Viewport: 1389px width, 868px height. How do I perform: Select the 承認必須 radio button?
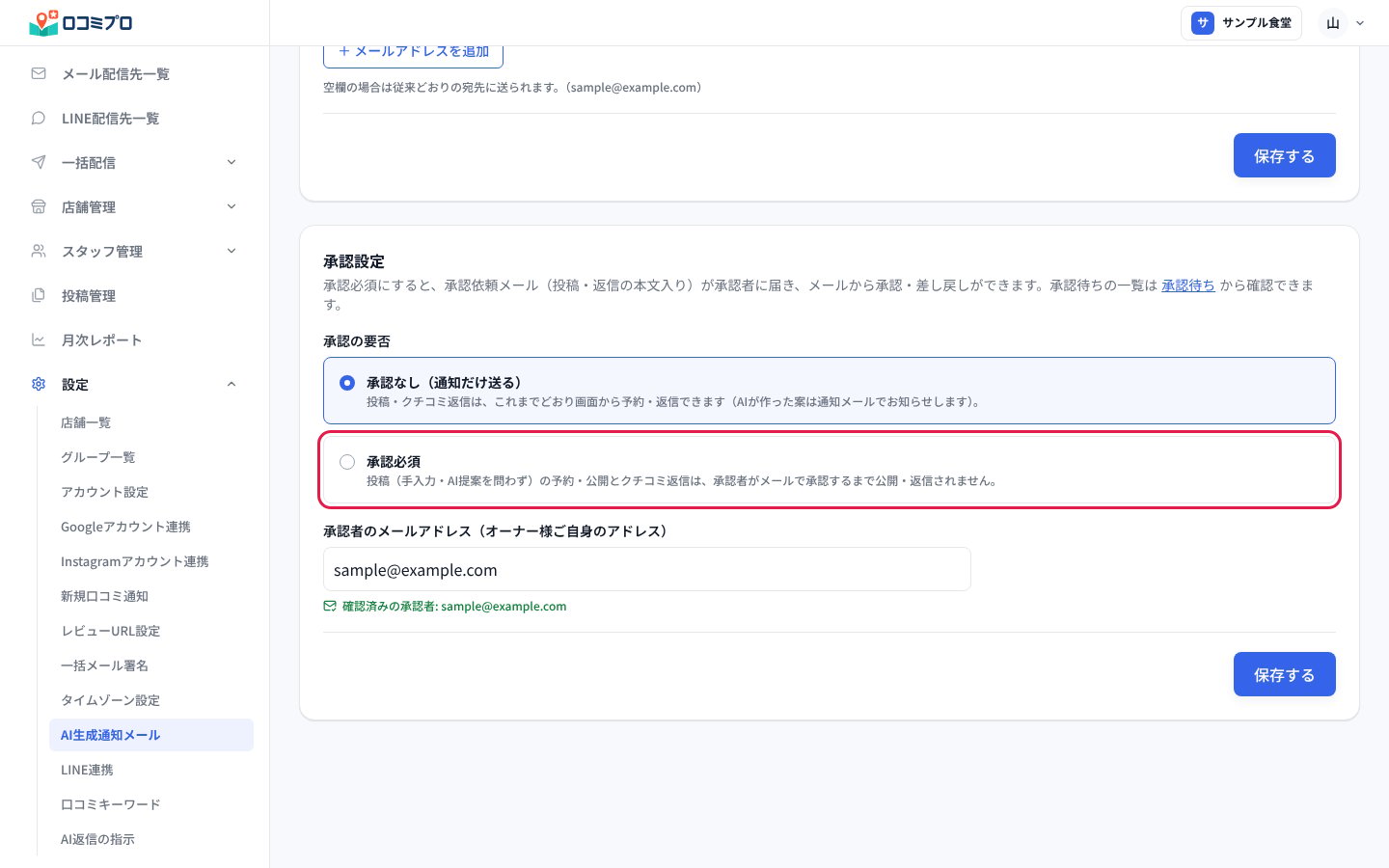pyautogui.click(x=347, y=462)
